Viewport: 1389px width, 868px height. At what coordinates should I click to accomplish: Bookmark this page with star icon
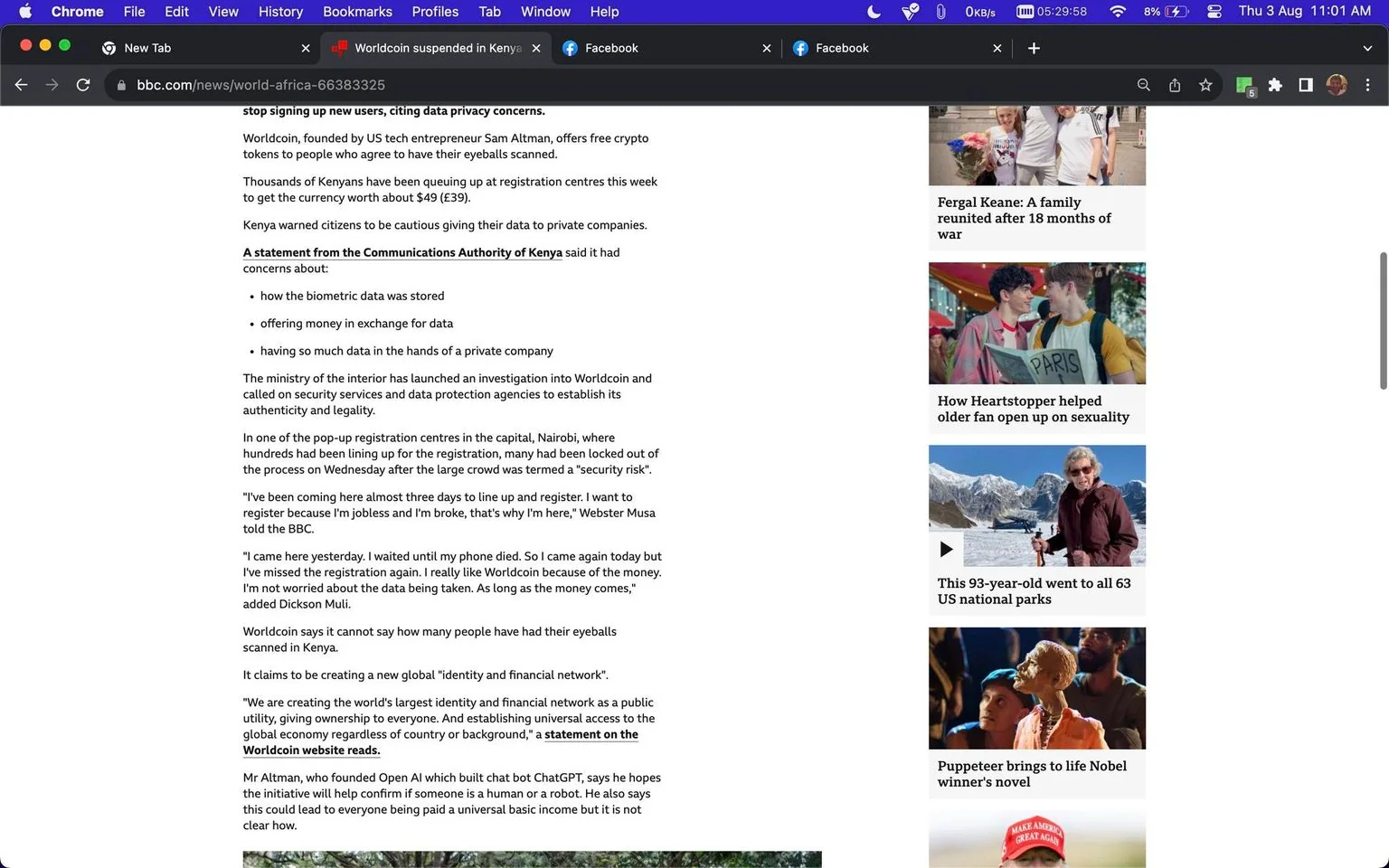(1205, 85)
